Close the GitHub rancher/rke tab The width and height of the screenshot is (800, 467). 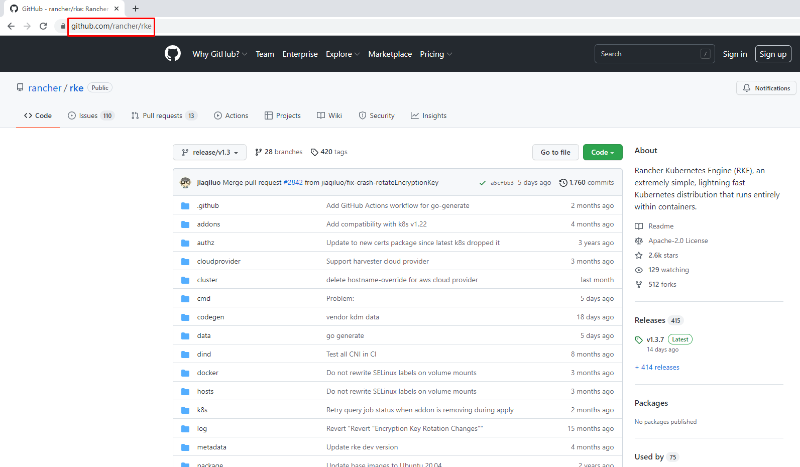click(116, 9)
